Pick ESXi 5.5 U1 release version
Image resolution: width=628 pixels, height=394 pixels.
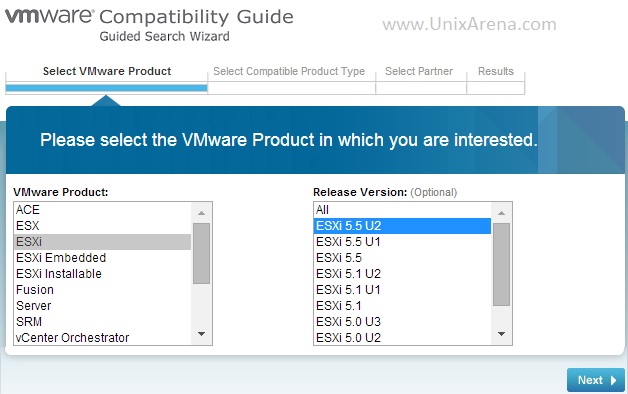tap(348, 241)
